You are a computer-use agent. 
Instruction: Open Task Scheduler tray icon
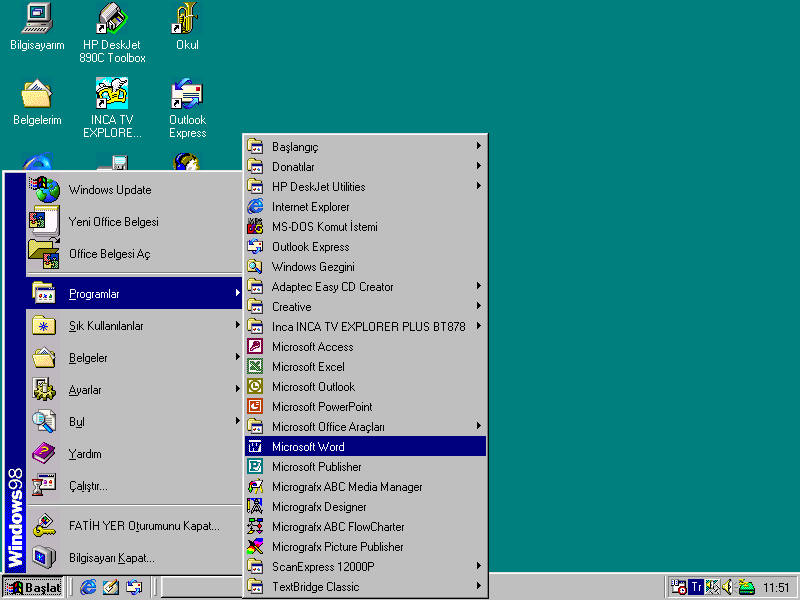click(x=678, y=587)
